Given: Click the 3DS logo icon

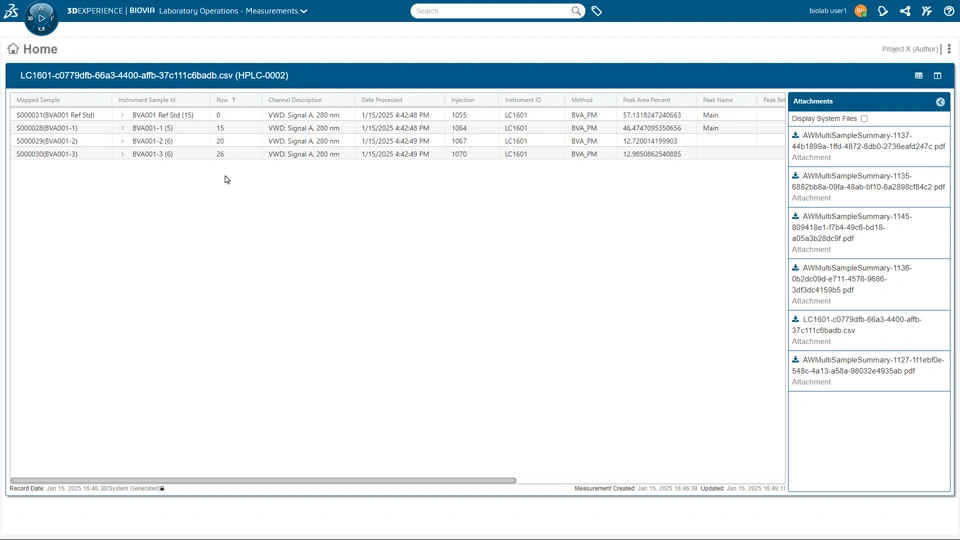Looking at the screenshot, I should point(11,11).
